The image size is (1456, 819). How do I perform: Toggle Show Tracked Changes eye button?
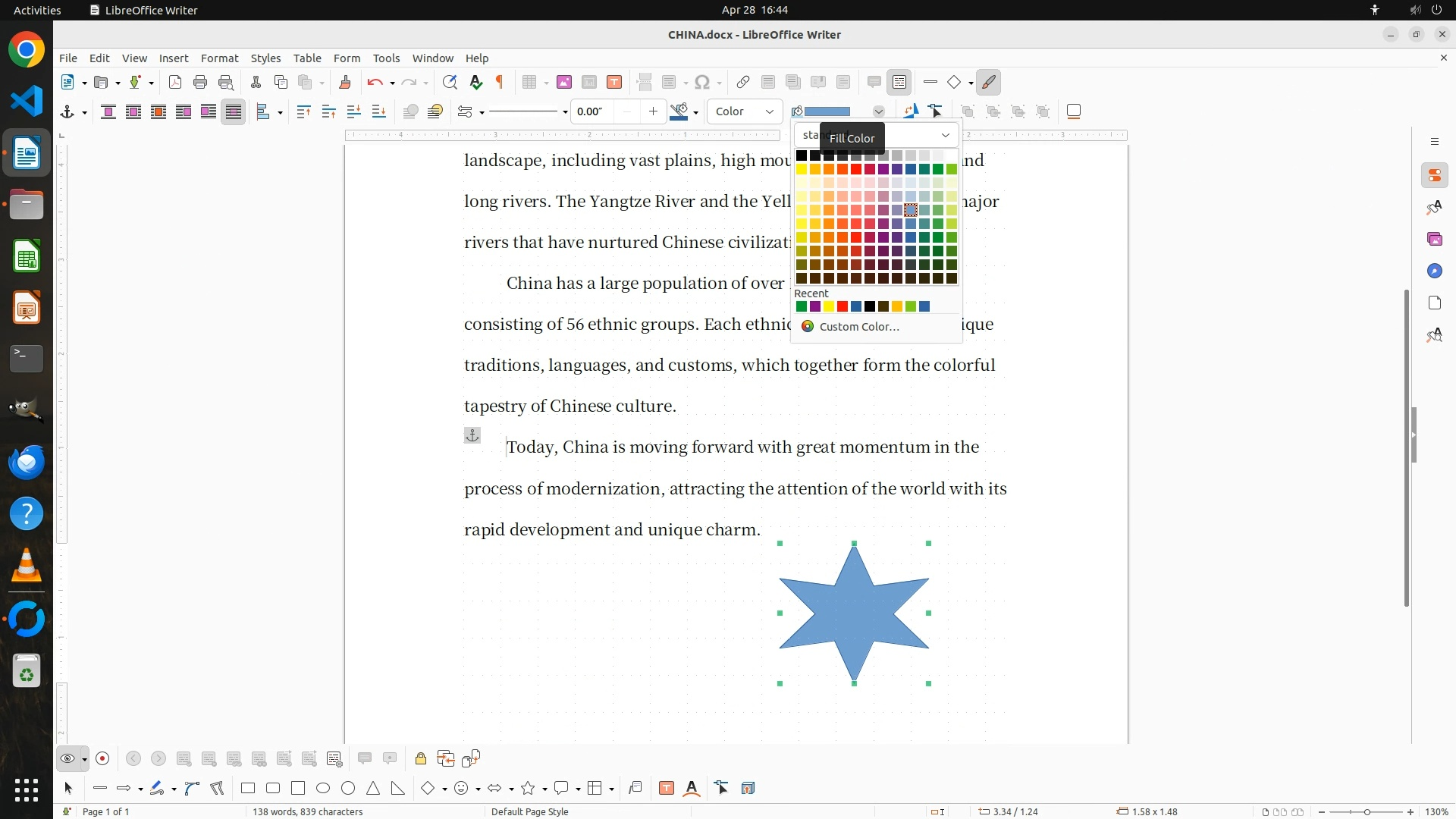pos(67,758)
